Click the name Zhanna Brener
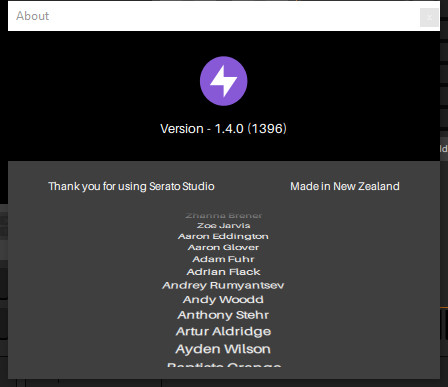The image size is (448, 387). point(224,216)
